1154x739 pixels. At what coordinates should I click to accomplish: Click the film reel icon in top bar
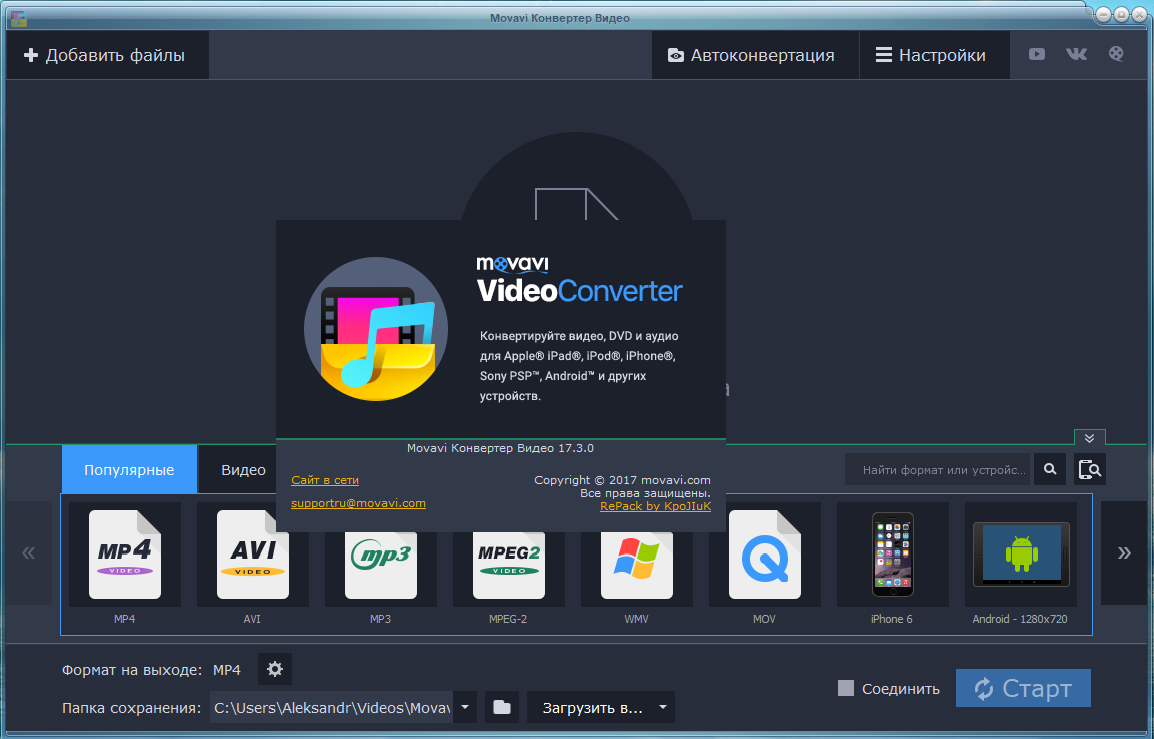1116,55
